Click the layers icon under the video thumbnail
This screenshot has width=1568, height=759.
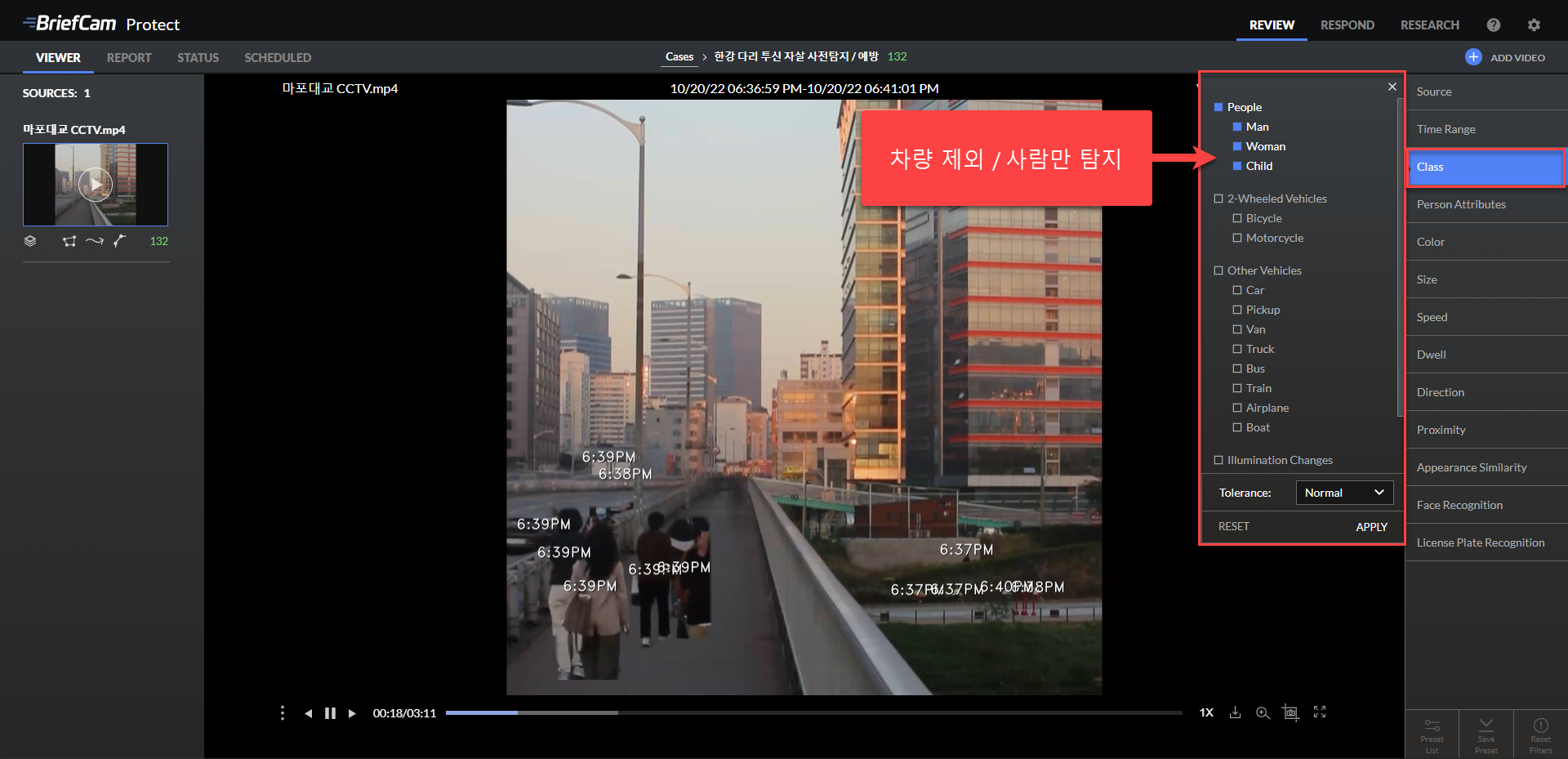click(30, 241)
